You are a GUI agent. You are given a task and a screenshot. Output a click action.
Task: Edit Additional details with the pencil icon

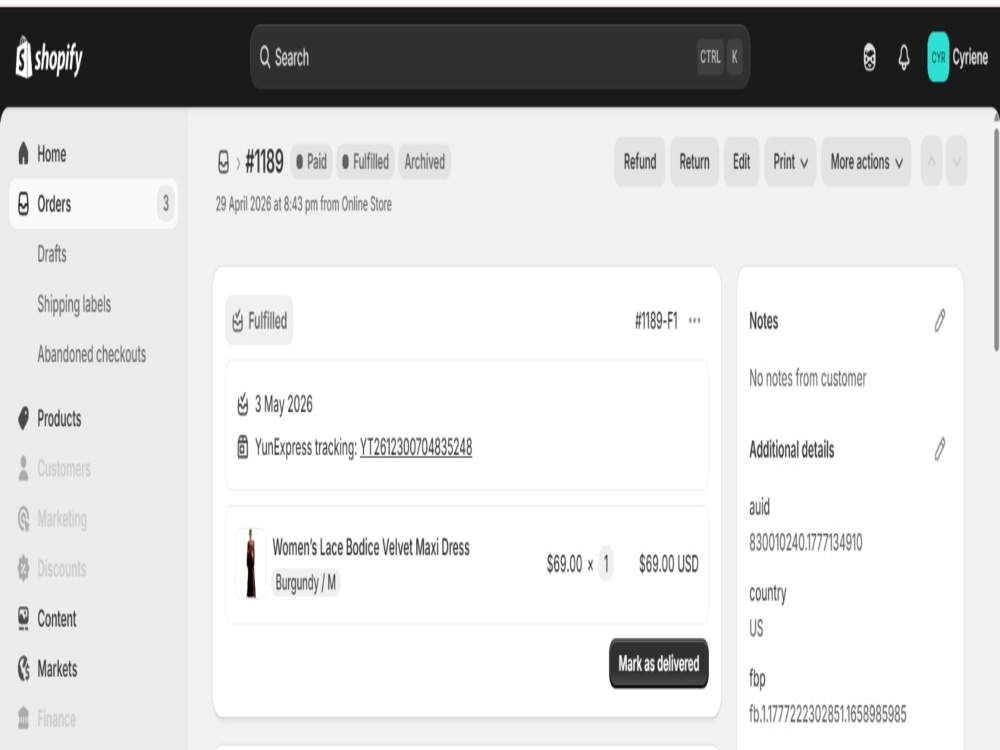[x=939, y=450]
